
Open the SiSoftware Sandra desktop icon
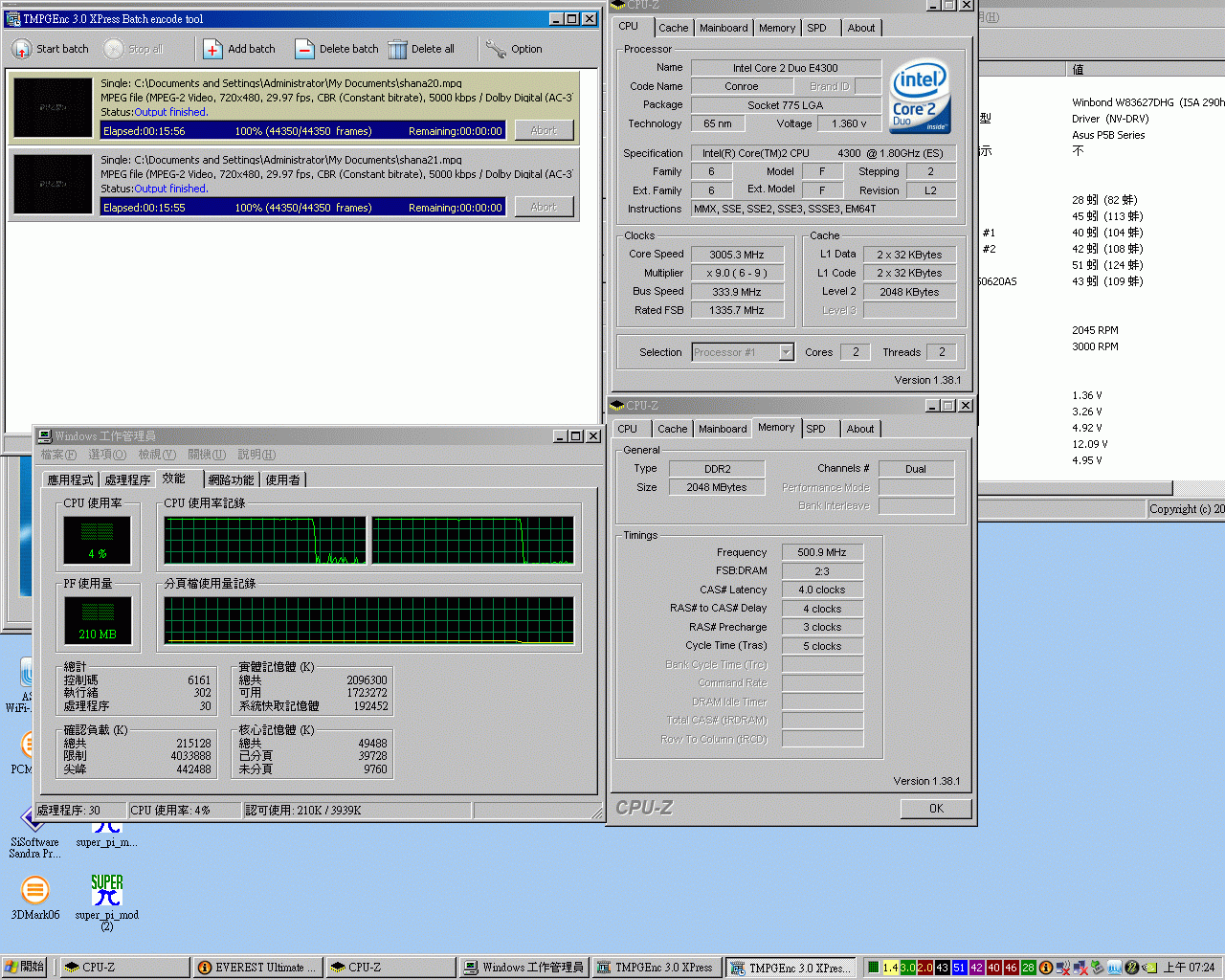[x=33, y=835]
